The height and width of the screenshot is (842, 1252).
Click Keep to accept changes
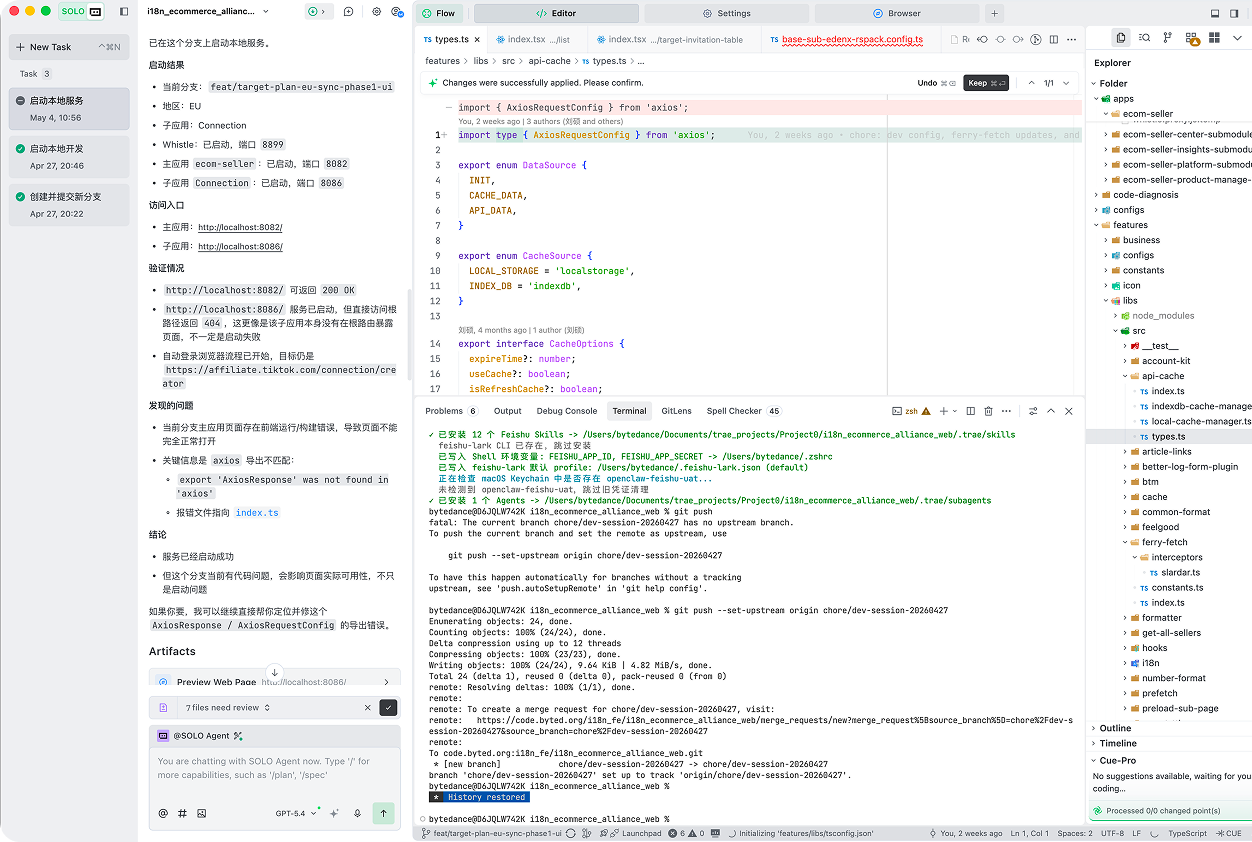click(x=986, y=83)
